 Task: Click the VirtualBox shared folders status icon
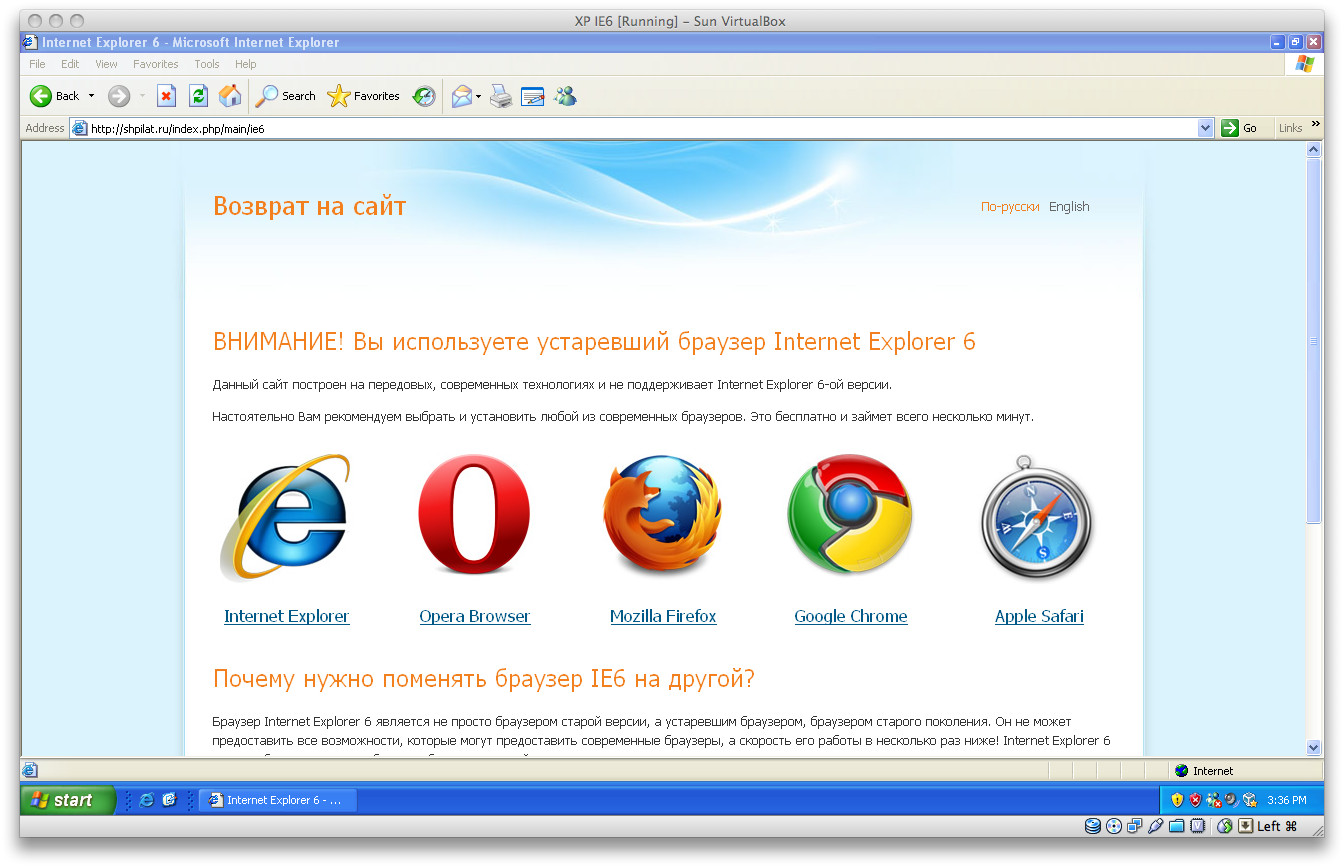[1176, 826]
